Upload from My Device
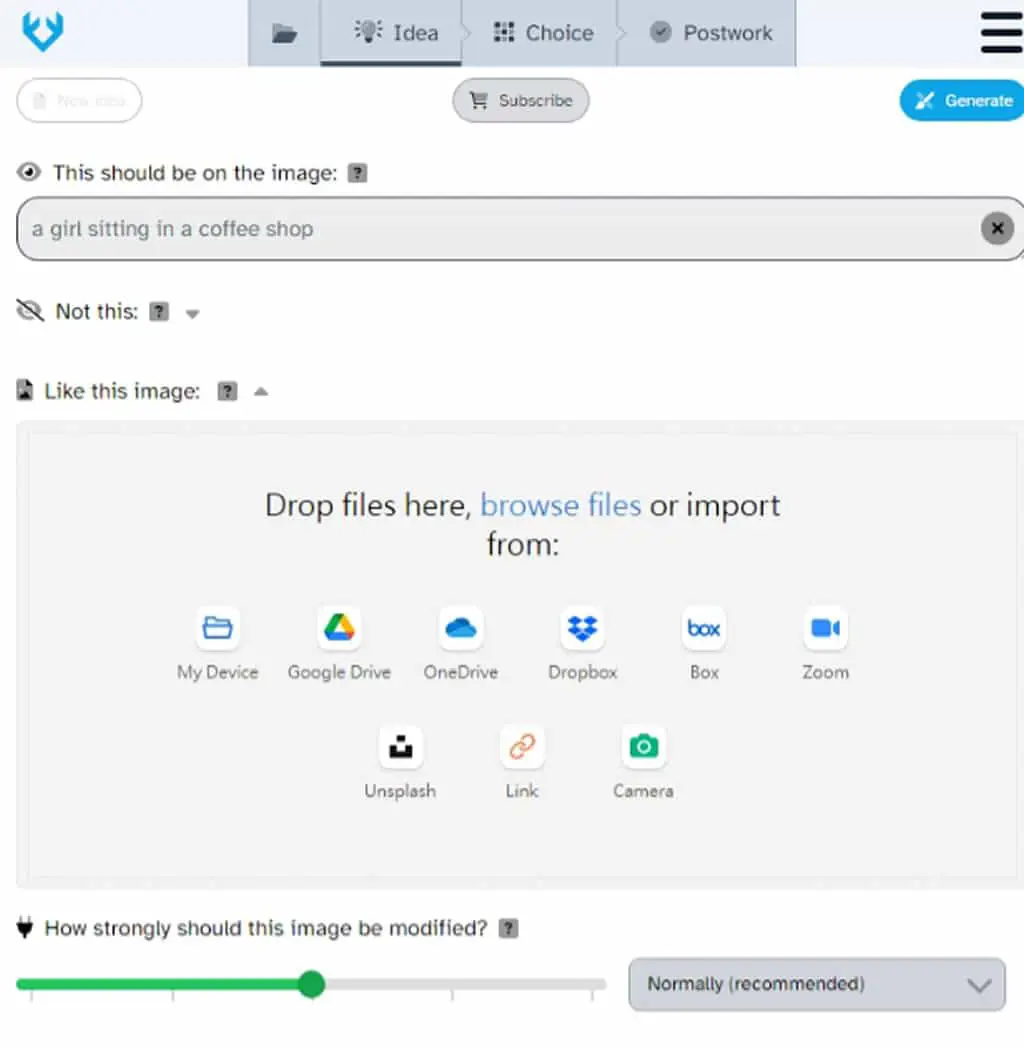 (217, 643)
